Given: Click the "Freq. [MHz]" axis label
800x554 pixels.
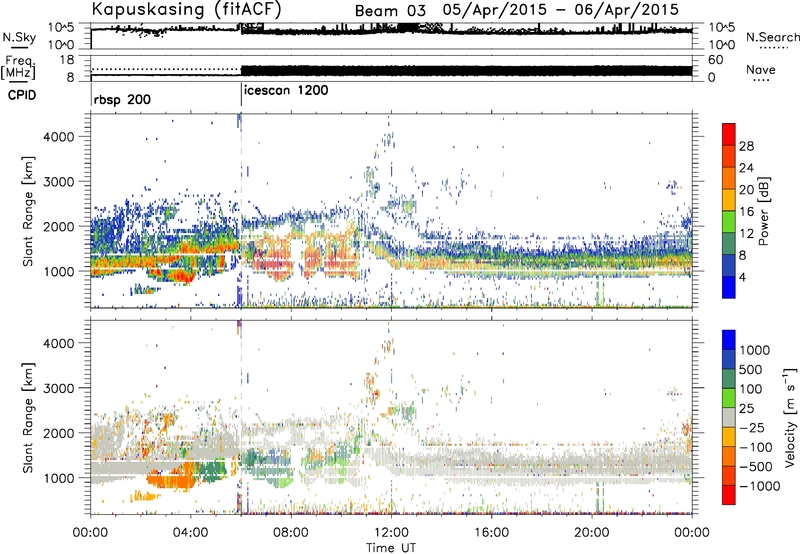Looking at the screenshot, I should pos(18,68).
